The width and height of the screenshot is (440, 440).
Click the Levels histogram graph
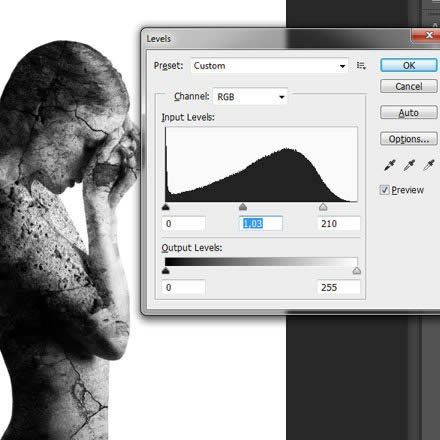click(x=261, y=164)
